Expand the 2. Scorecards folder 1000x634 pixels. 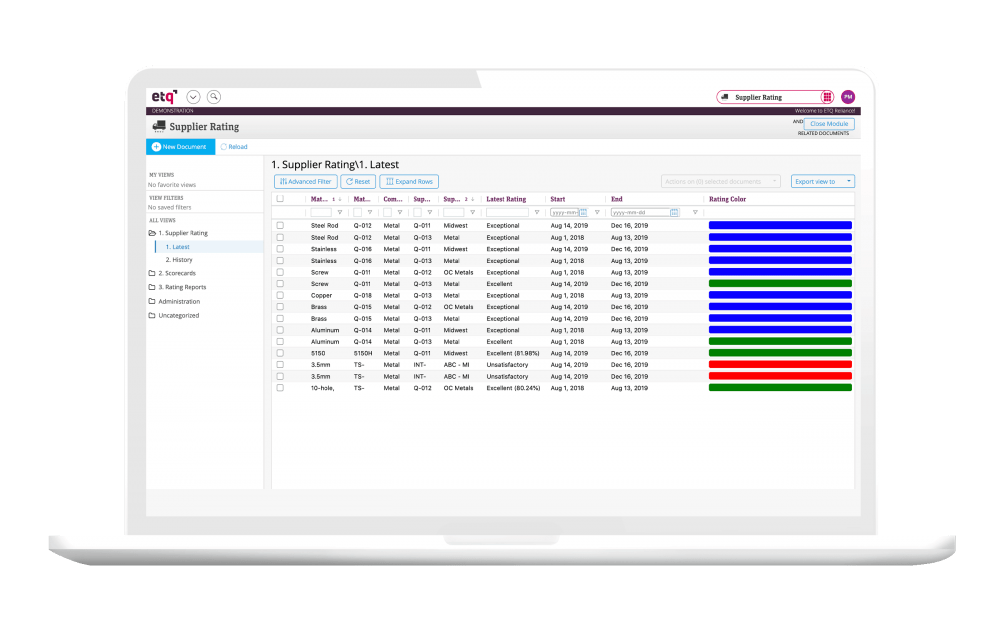(x=177, y=273)
